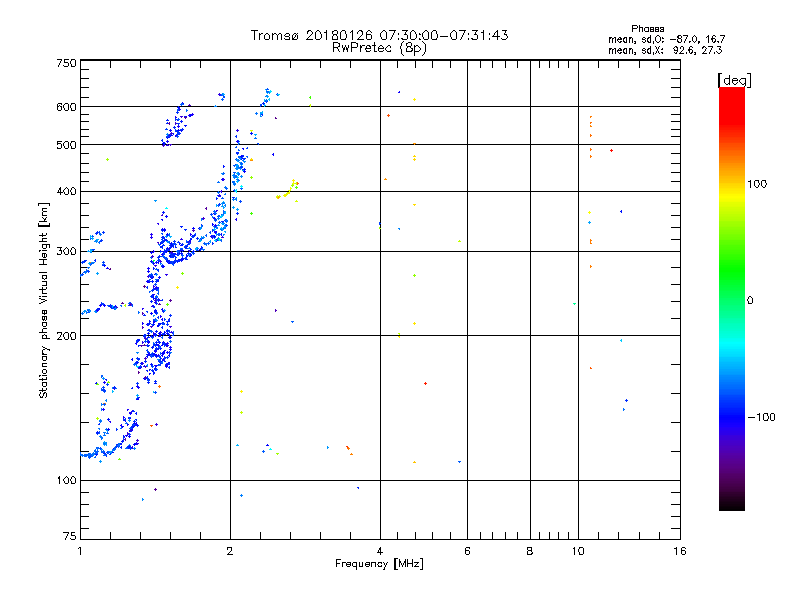The image size is (800, 600).
Task: Click the '100' y-axis tick label
Action: 66,481
